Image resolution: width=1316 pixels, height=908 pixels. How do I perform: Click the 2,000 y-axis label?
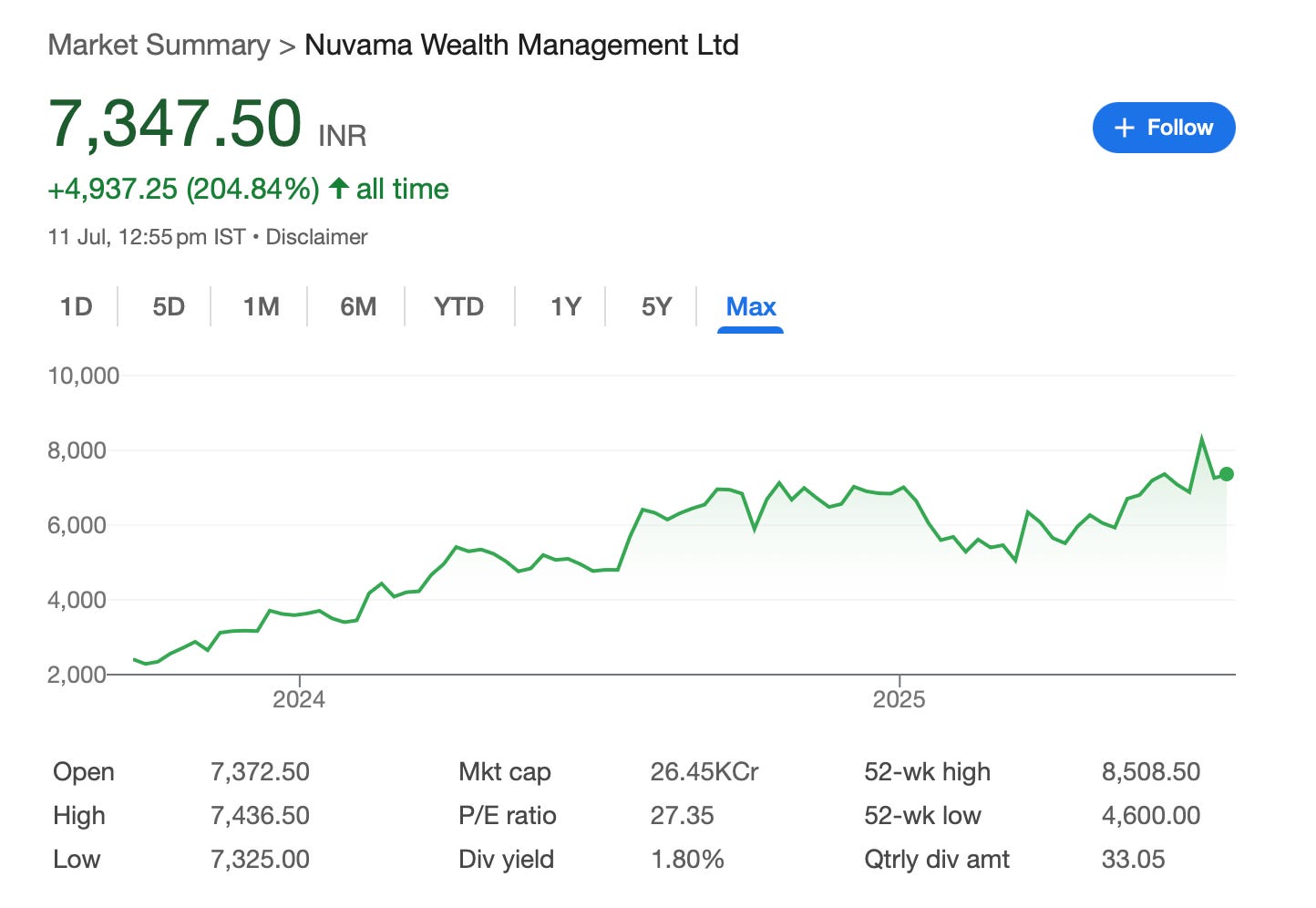pos(77,675)
